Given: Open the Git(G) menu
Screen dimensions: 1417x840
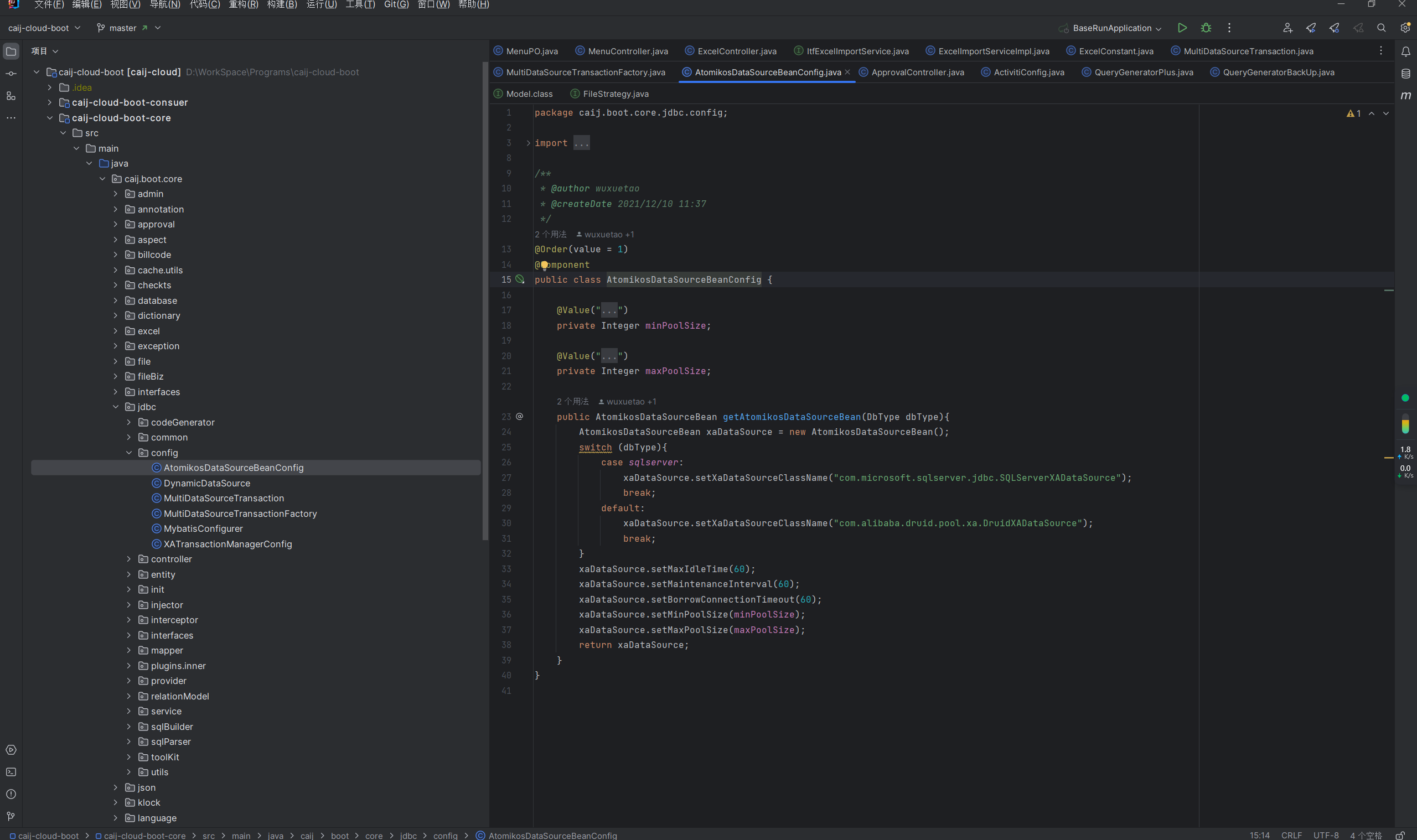Looking at the screenshot, I should tap(396, 4).
